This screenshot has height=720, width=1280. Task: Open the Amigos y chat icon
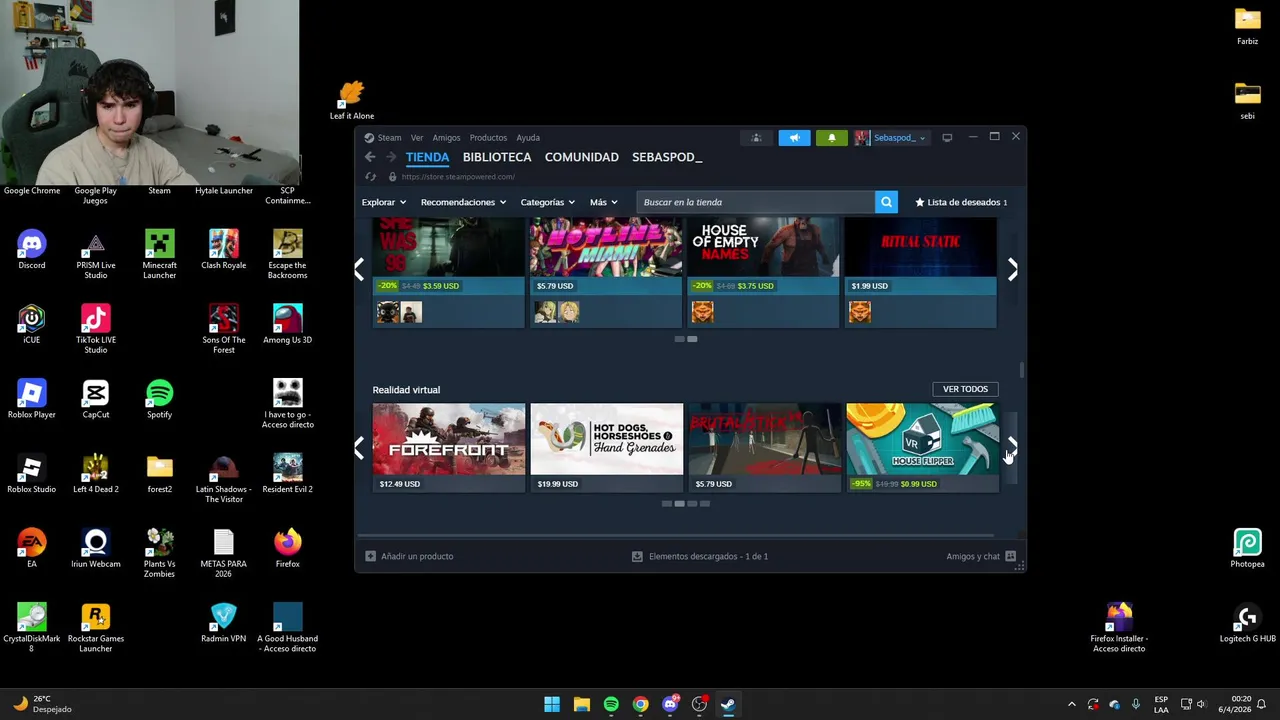click(1010, 556)
